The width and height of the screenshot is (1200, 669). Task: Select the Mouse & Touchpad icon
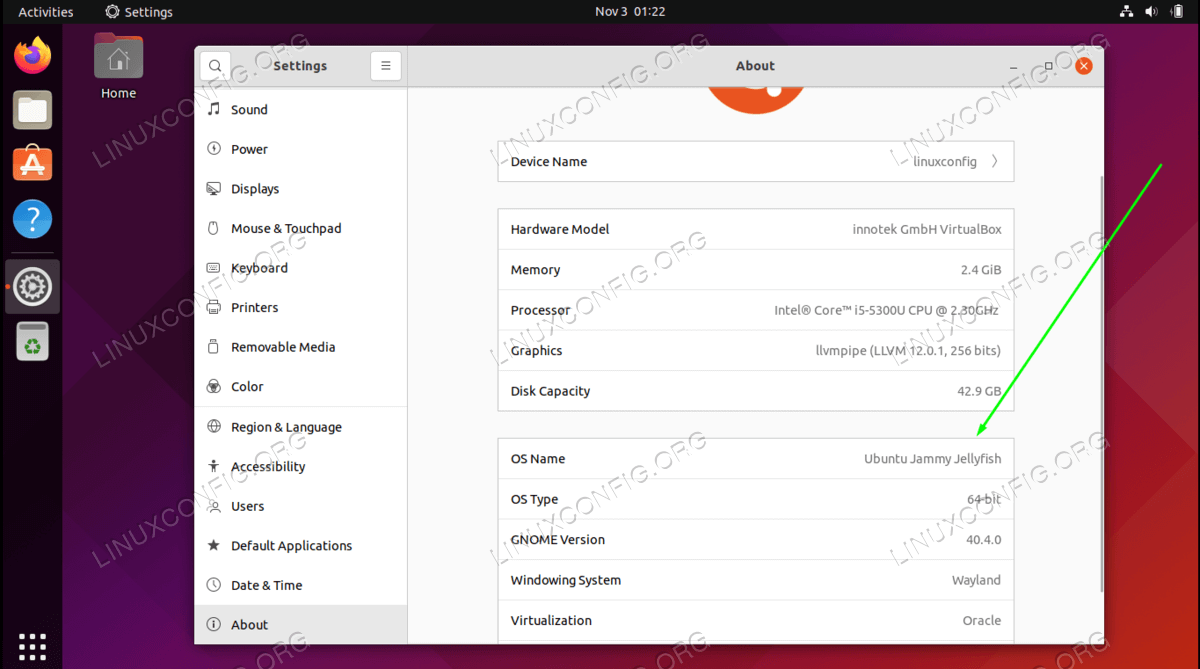click(x=213, y=228)
